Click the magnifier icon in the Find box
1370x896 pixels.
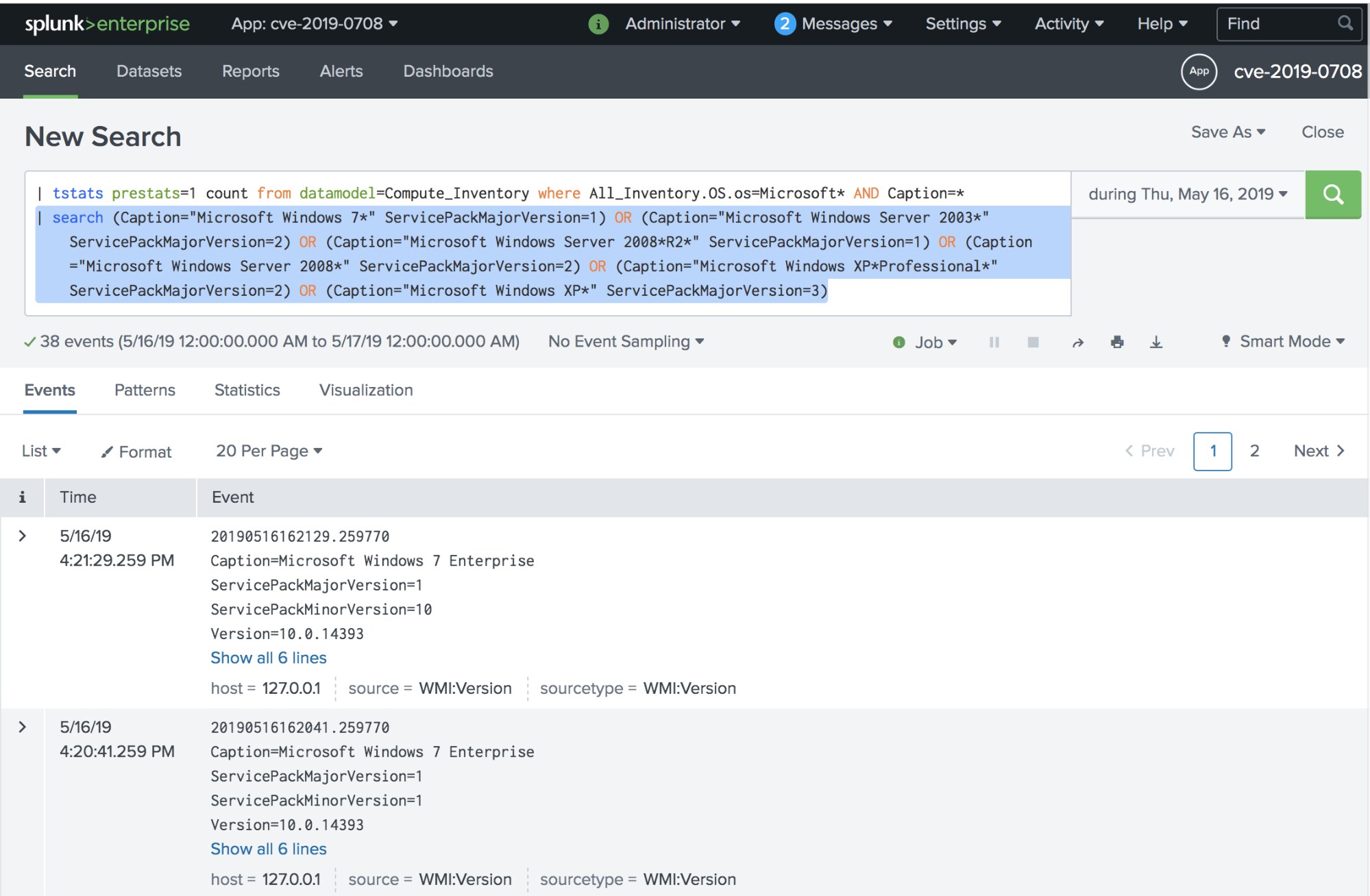tap(1345, 23)
